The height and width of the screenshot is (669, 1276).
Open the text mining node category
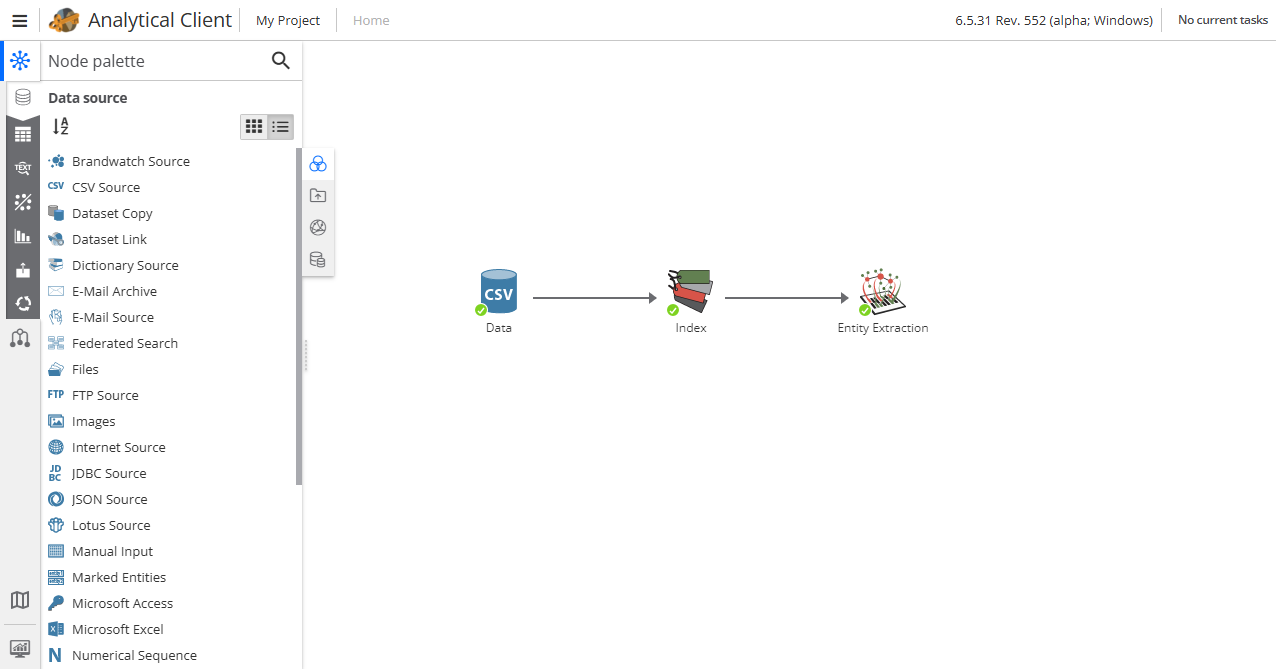pyautogui.click(x=22, y=168)
